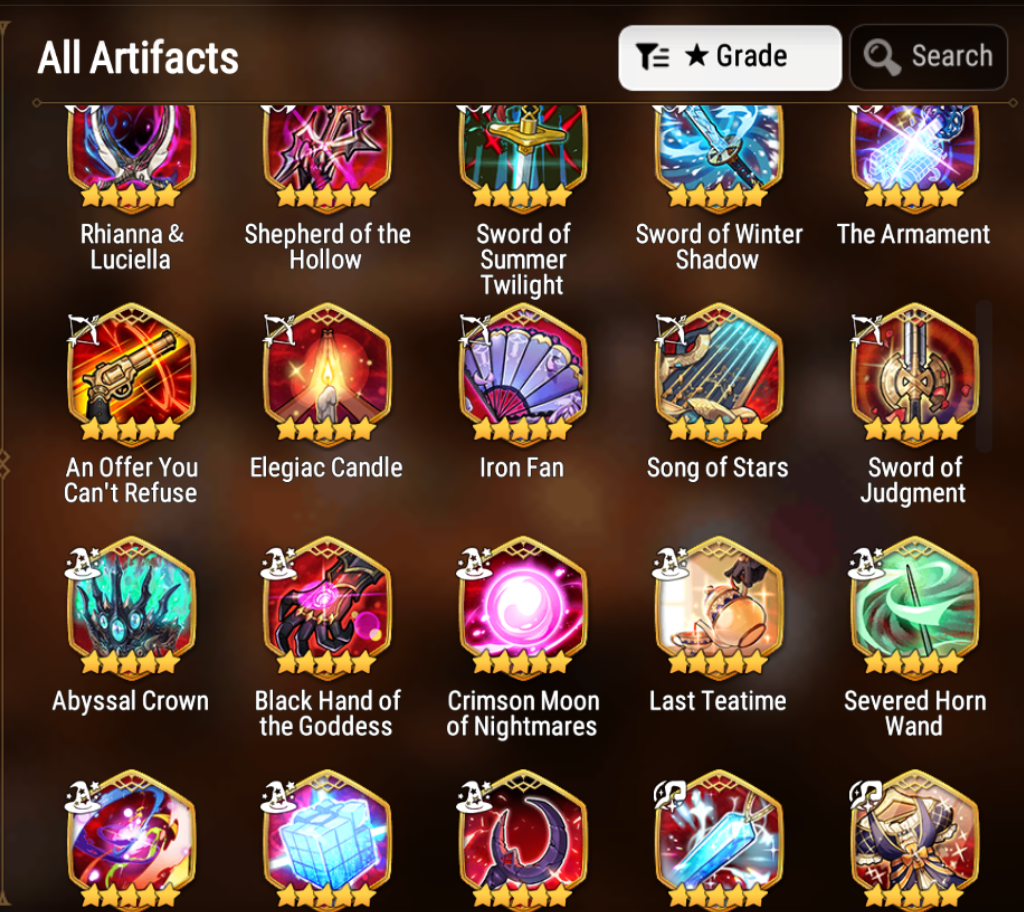Click the glowing blue cube artifact
Screen dimensions: 1024x912
tap(327, 841)
